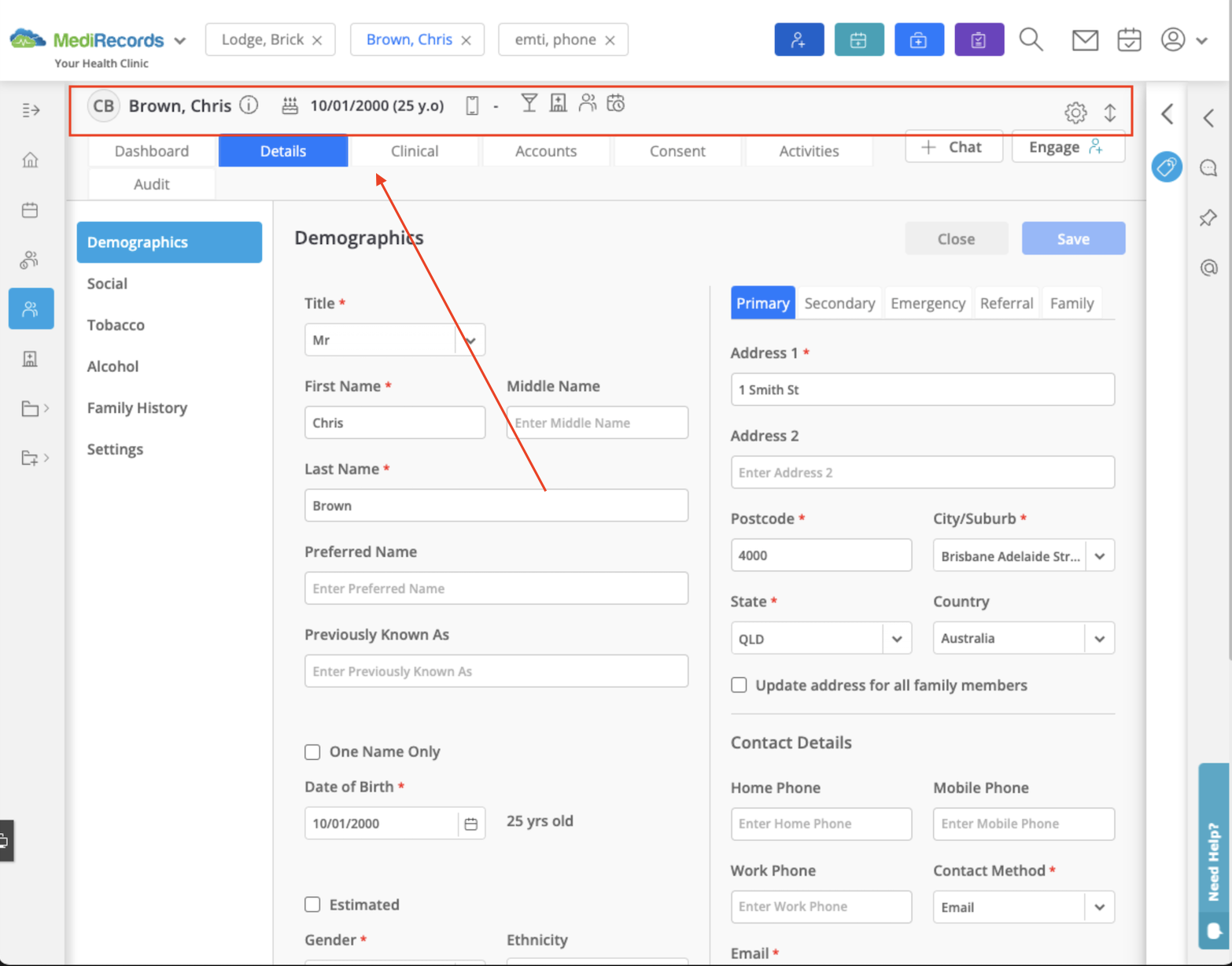Click the blue add patient icon button
The height and width of the screenshot is (966, 1232).
point(799,39)
